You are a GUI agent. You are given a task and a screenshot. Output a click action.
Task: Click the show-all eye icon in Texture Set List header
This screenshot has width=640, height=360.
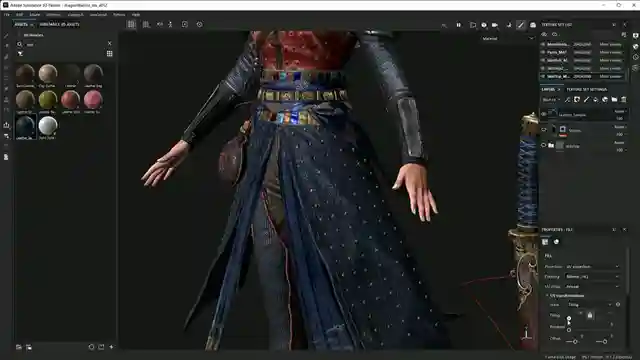tap(544, 35)
